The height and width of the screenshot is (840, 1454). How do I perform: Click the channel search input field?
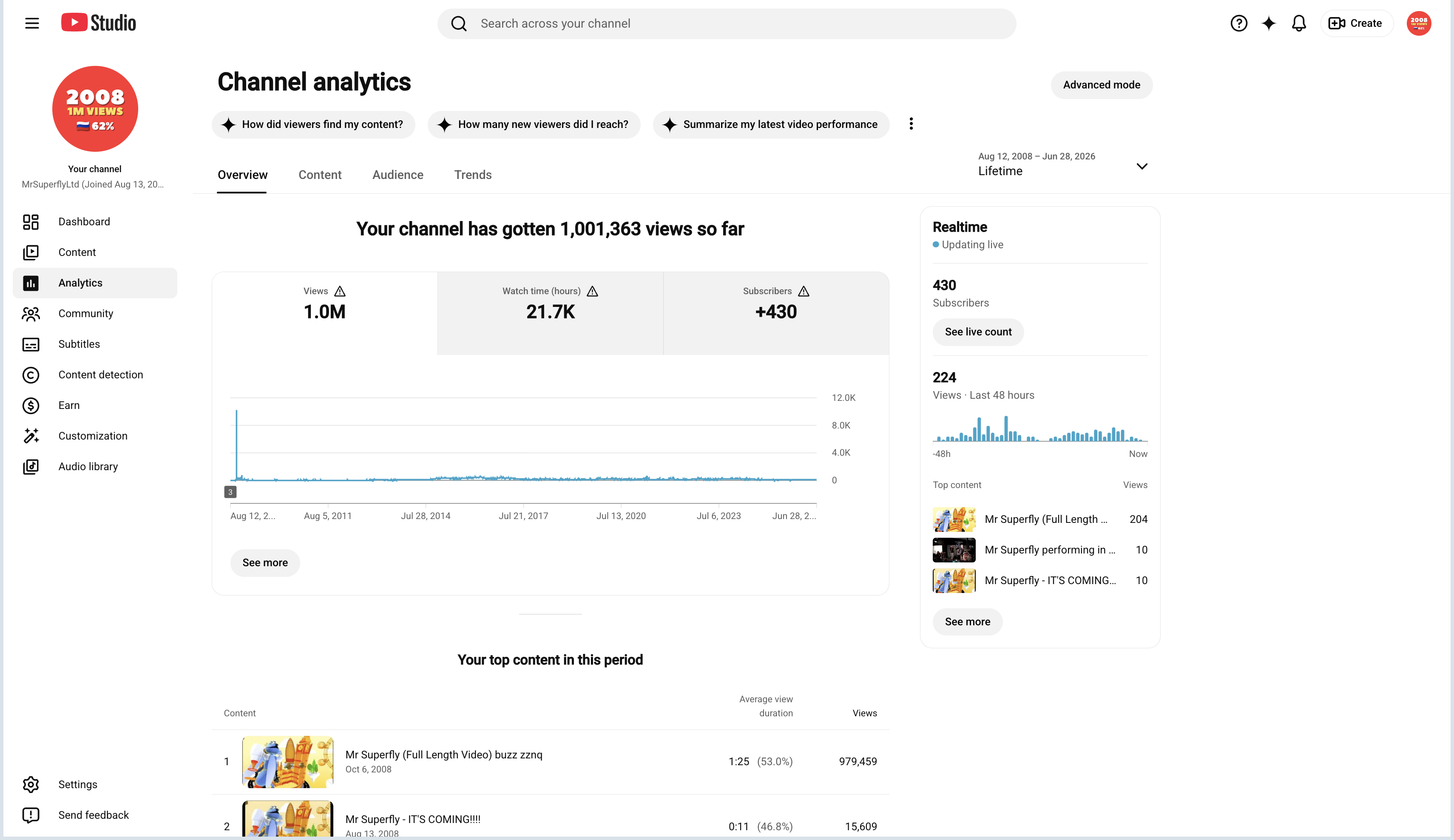(727, 24)
